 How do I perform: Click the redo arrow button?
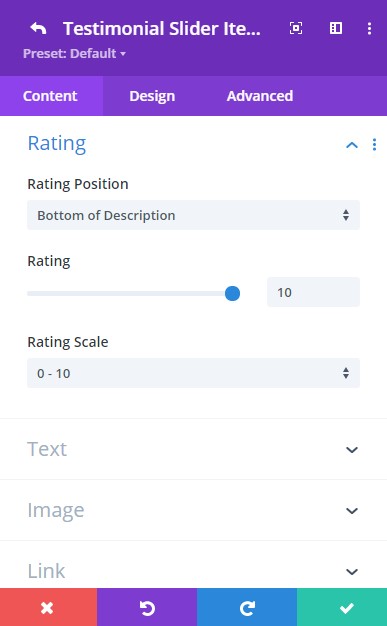click(247, 607)
